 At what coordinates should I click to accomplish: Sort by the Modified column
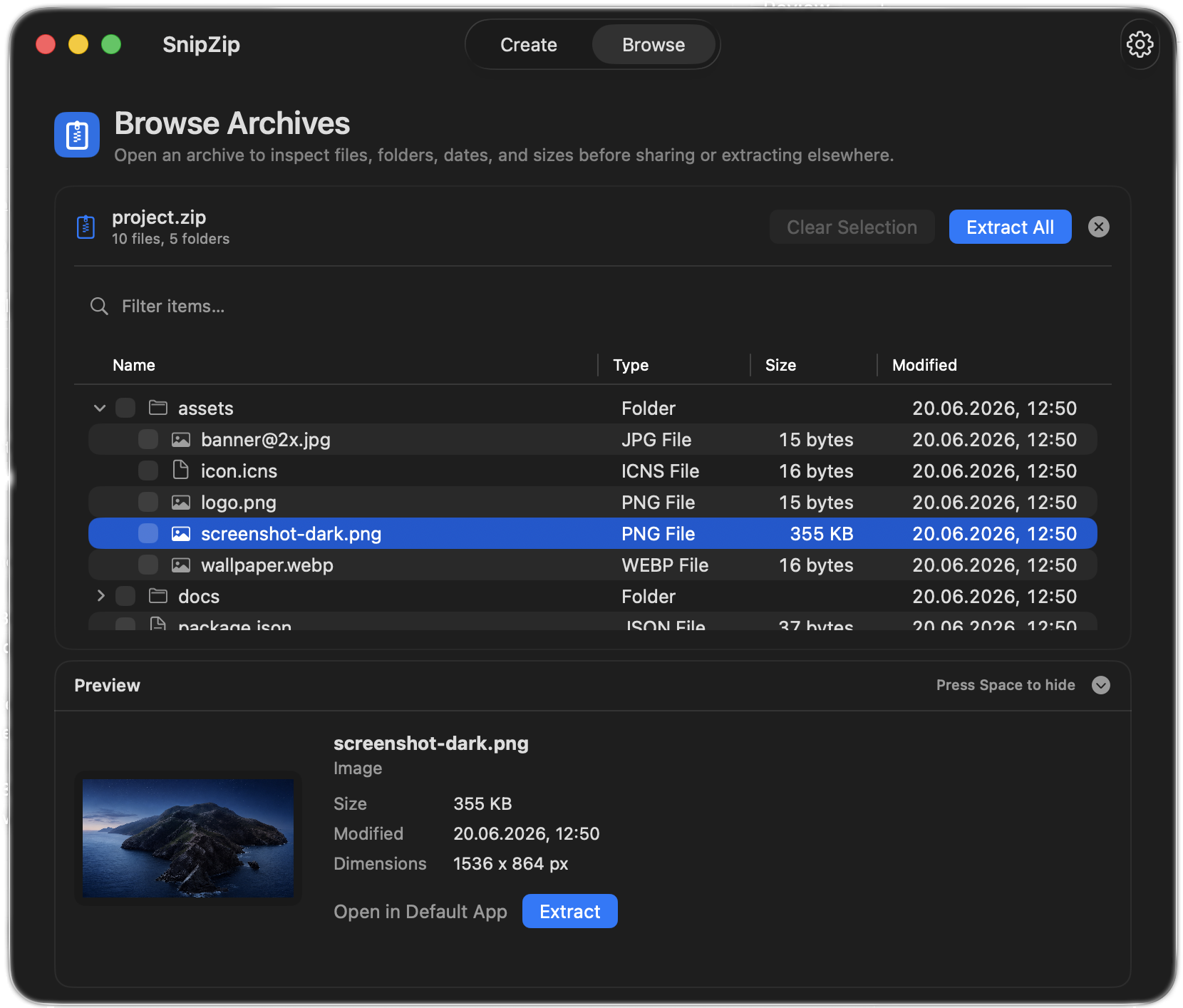tap(924, 365)
